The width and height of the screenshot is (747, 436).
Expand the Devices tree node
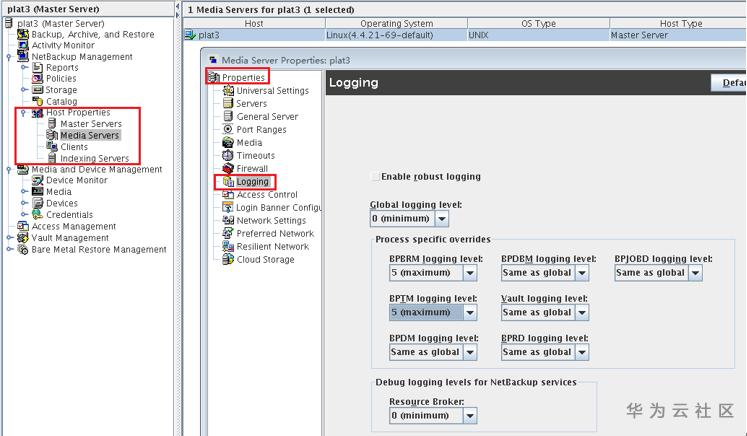point(24,203)
